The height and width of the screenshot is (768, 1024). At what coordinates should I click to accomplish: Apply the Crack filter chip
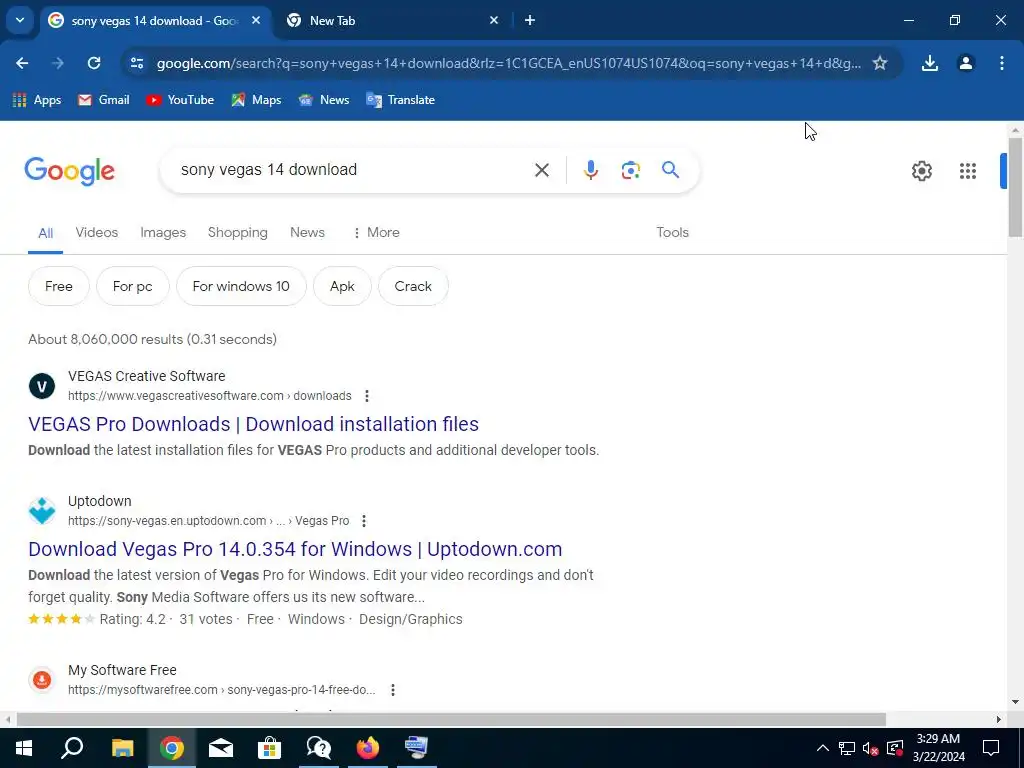pyautogui.click(x=413, y=286)
